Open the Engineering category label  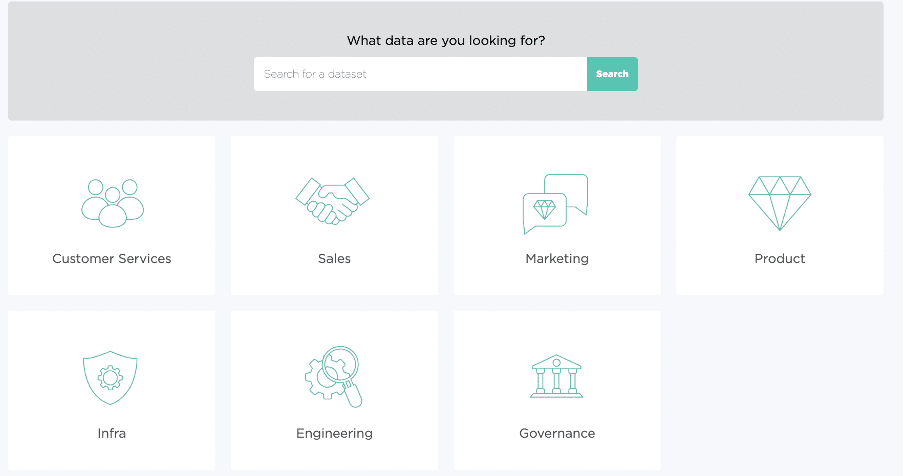(x=334, y=434)
